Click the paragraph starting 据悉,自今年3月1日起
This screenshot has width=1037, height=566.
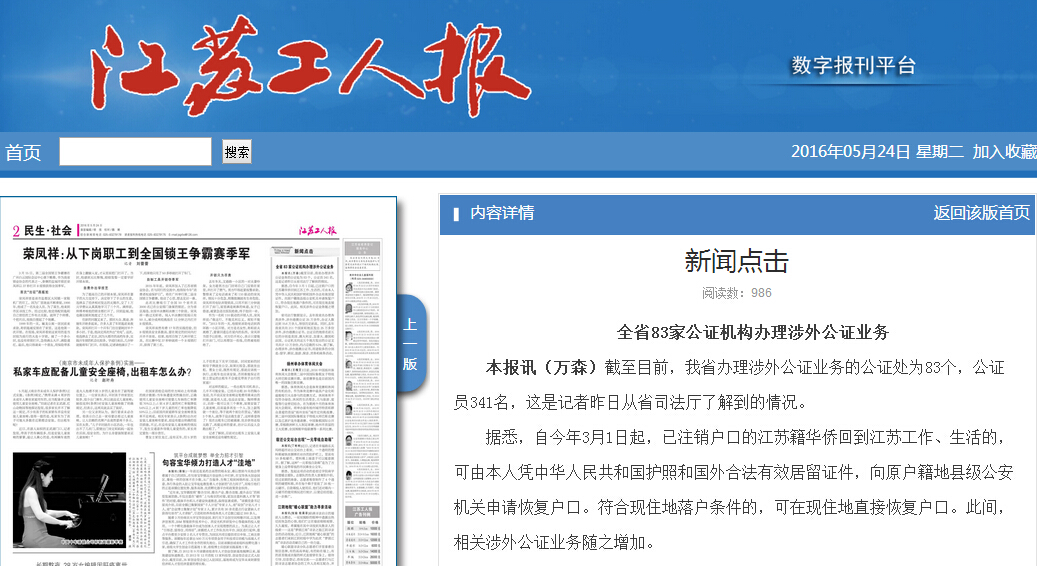733,489
